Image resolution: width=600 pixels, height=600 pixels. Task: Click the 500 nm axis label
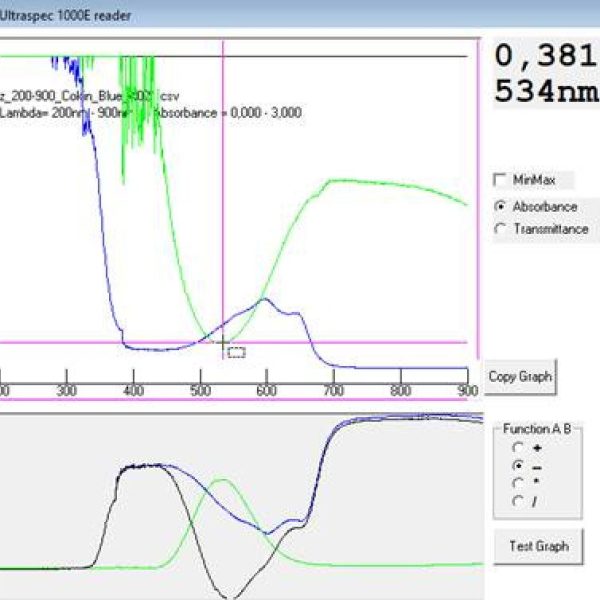201,391
